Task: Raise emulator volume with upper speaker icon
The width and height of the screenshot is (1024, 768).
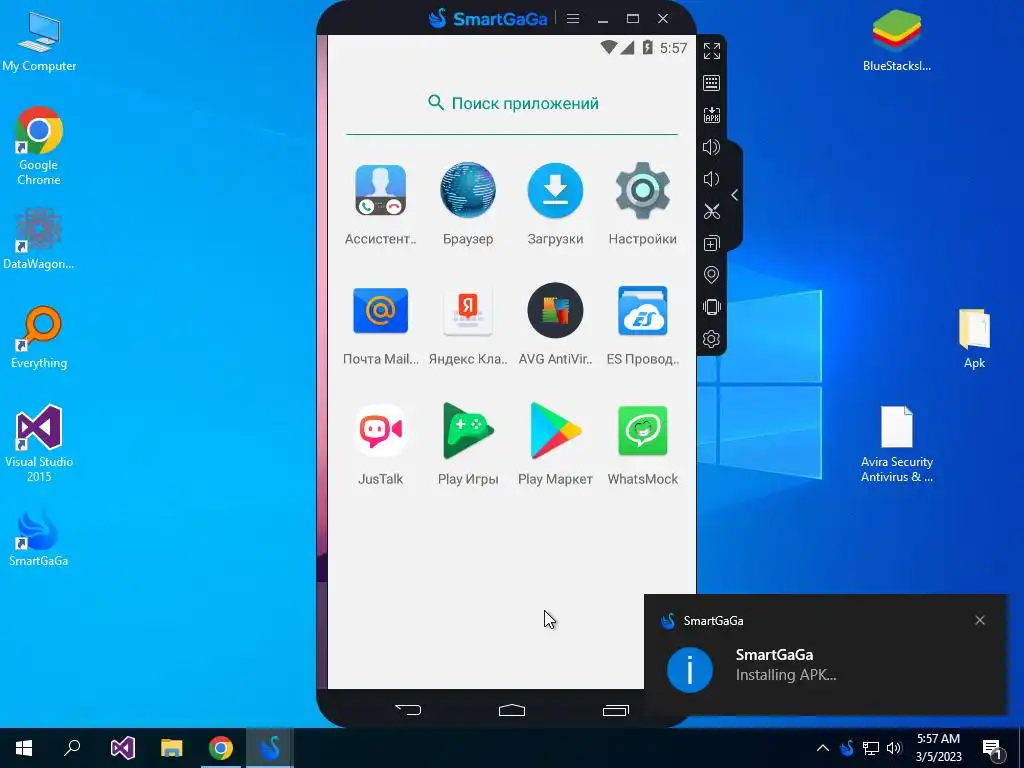Action: tap(711, 147)
